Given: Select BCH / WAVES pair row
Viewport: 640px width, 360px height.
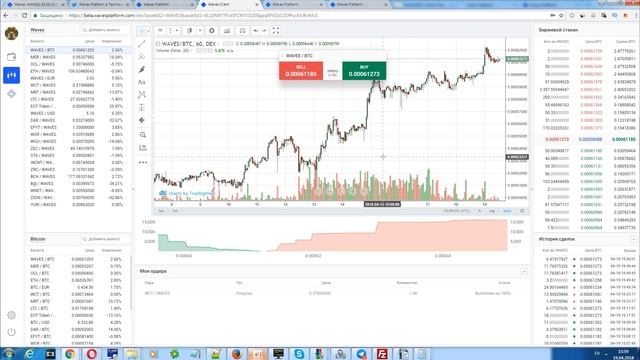Looking at the screenshot, I should tap(77, 177).
